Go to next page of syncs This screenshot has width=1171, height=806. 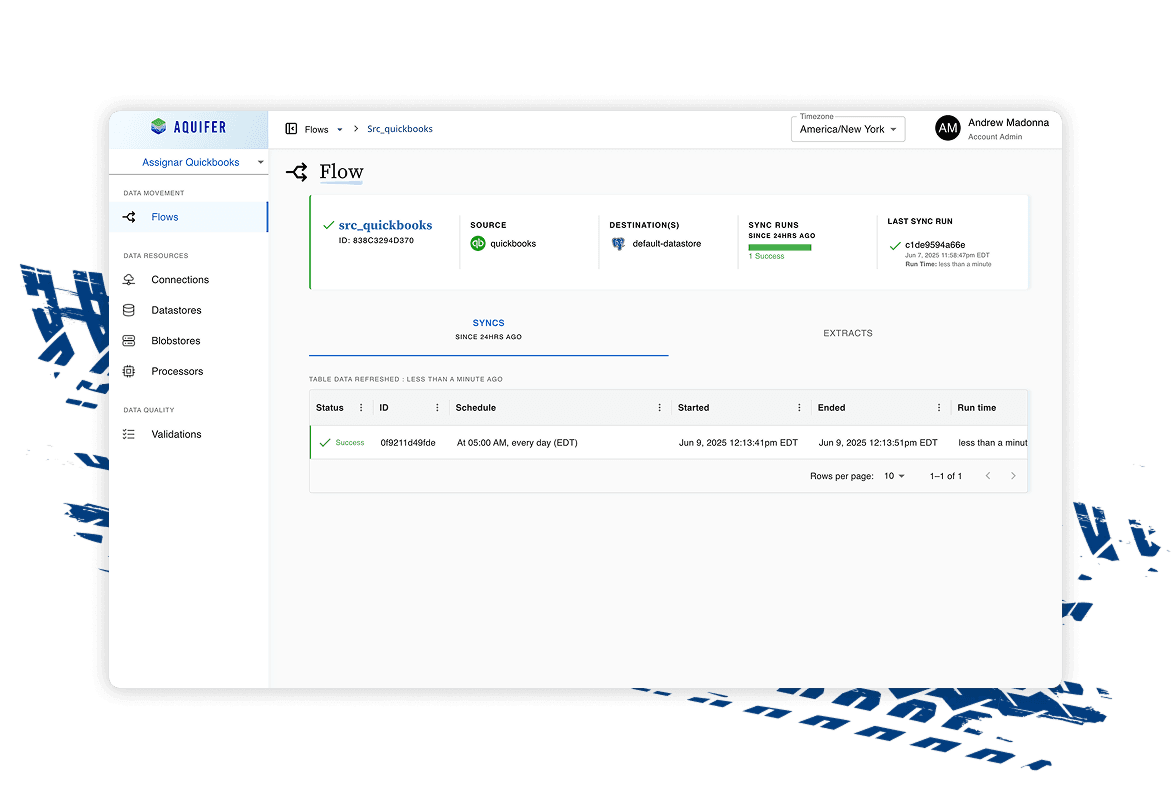pos(1013,476)
